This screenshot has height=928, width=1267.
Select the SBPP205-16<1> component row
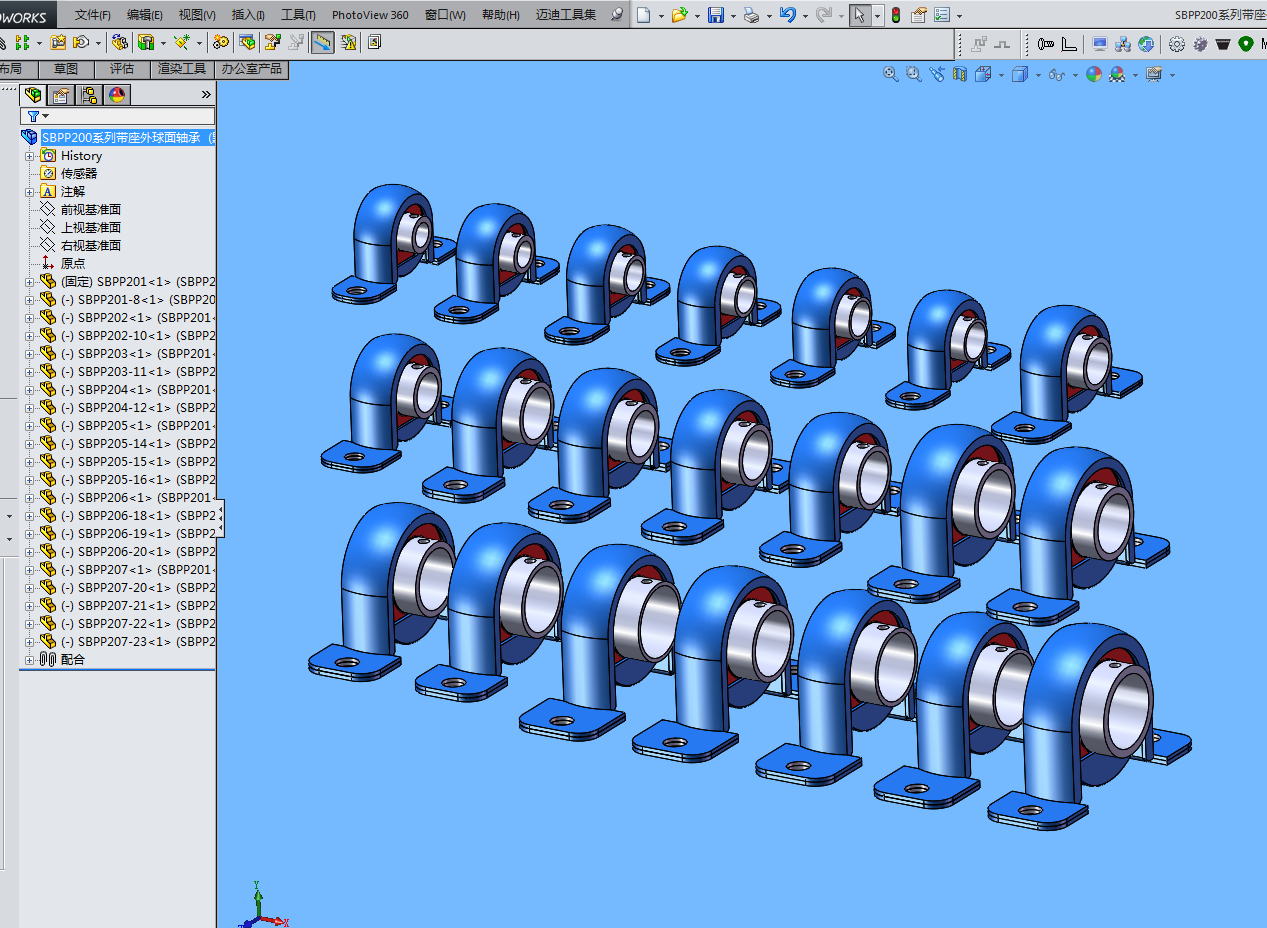[x=127, y=479]
